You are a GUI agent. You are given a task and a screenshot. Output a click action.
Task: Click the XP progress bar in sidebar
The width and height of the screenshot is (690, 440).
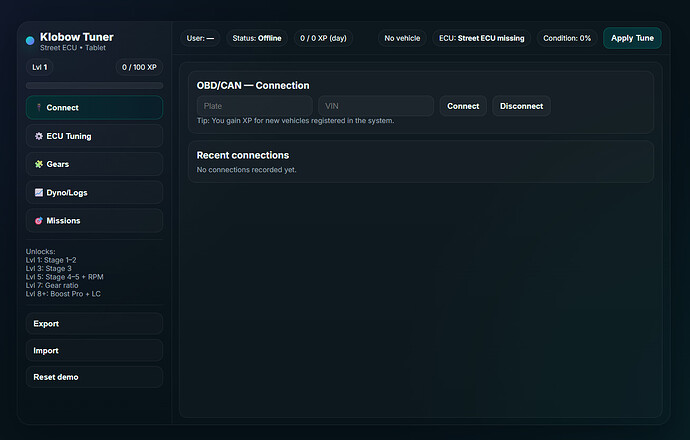click(x=94, y=86)
